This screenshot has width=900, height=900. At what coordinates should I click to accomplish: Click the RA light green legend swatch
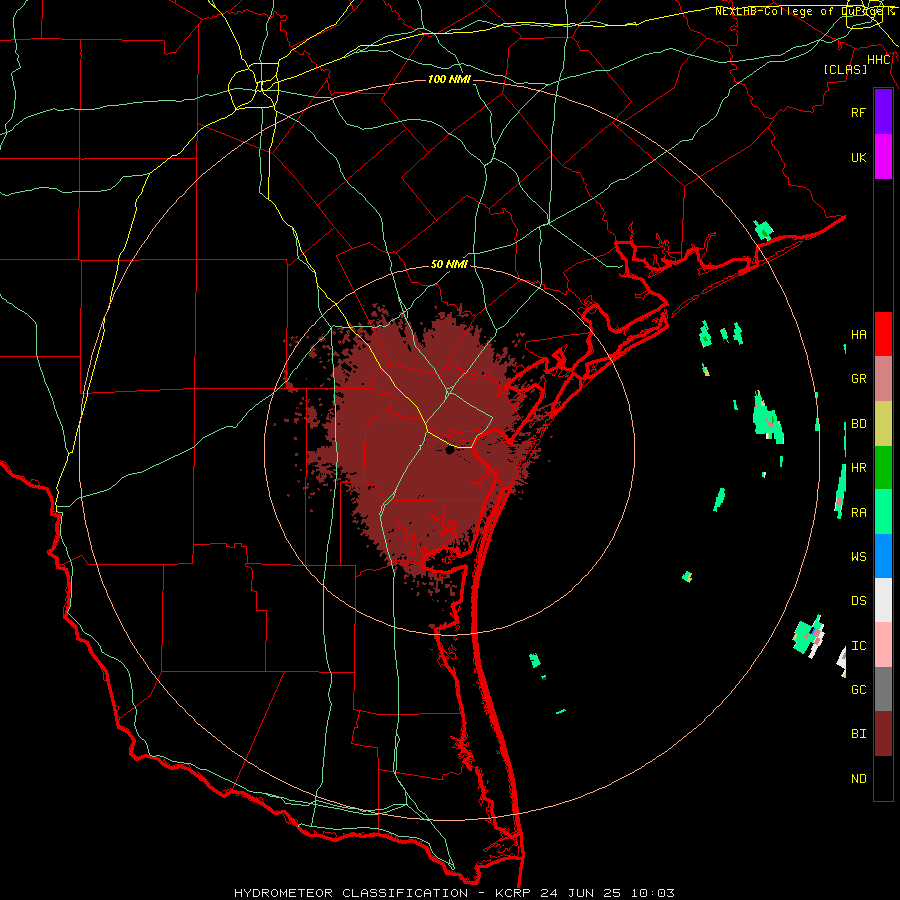883,512
